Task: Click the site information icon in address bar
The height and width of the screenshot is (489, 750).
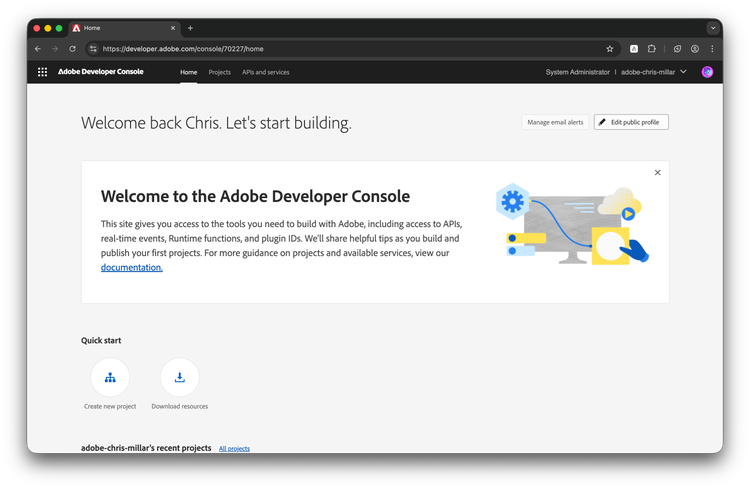Action: [93, 48]
